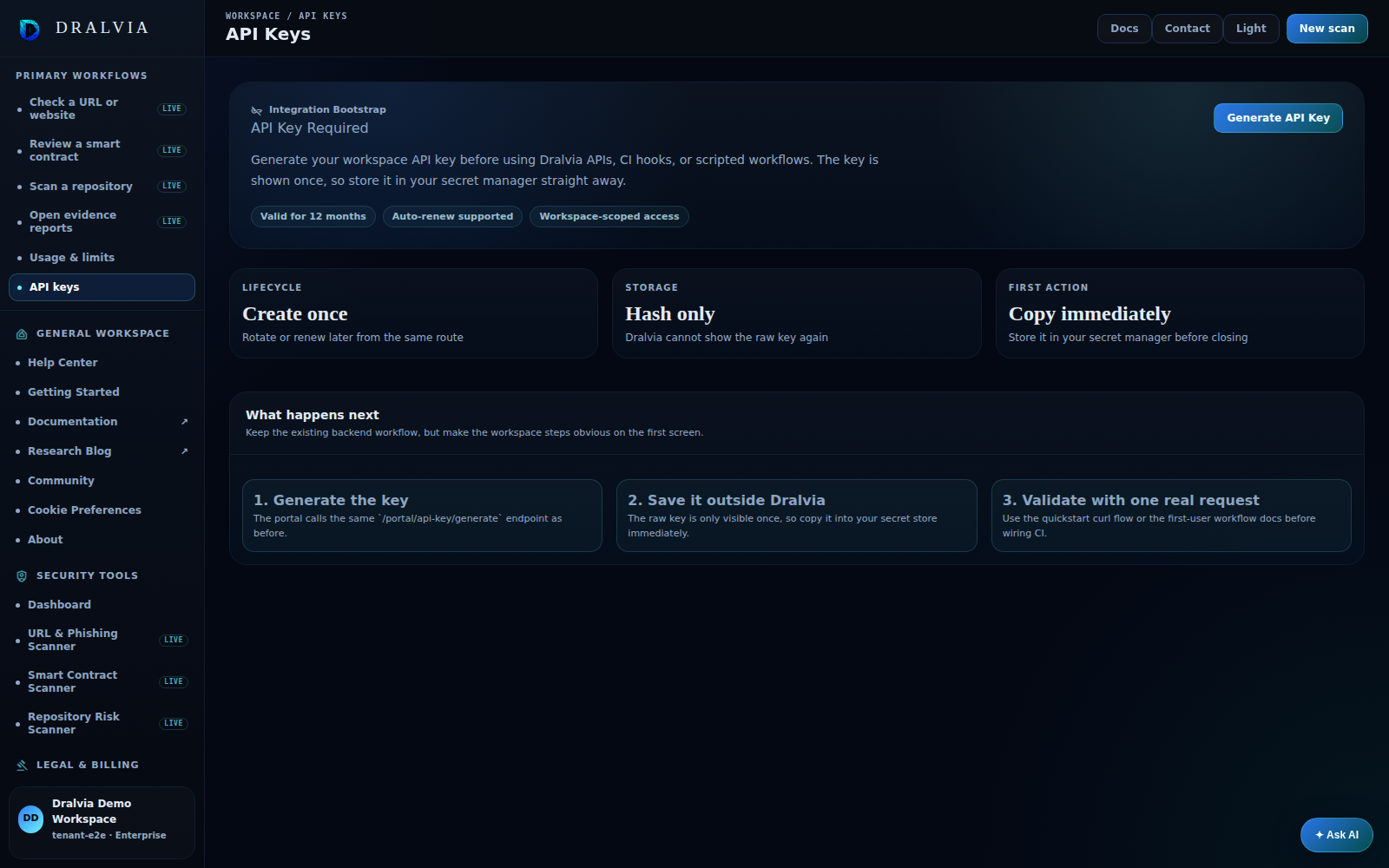Screen dimensions: 1389x868
Task: Open Documentation link
Action: pyautogui.click(x=102, y=422)
